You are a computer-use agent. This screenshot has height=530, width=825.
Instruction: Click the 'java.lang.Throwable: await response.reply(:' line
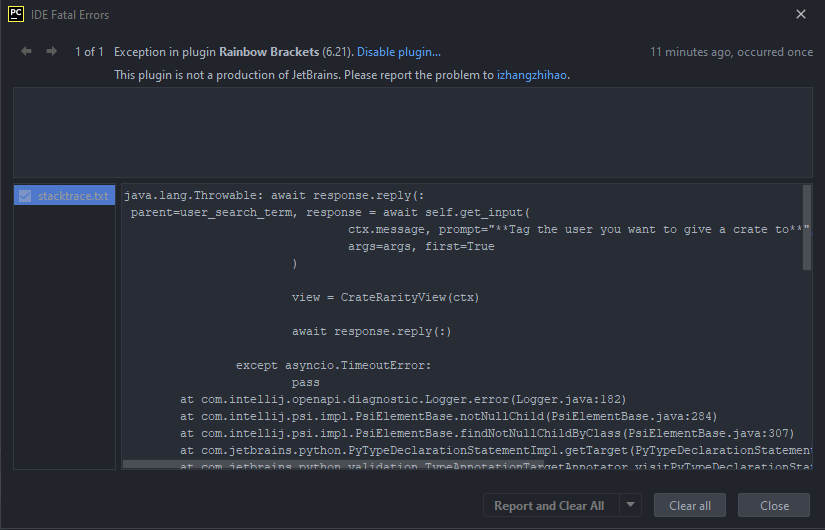click(274, 196)
